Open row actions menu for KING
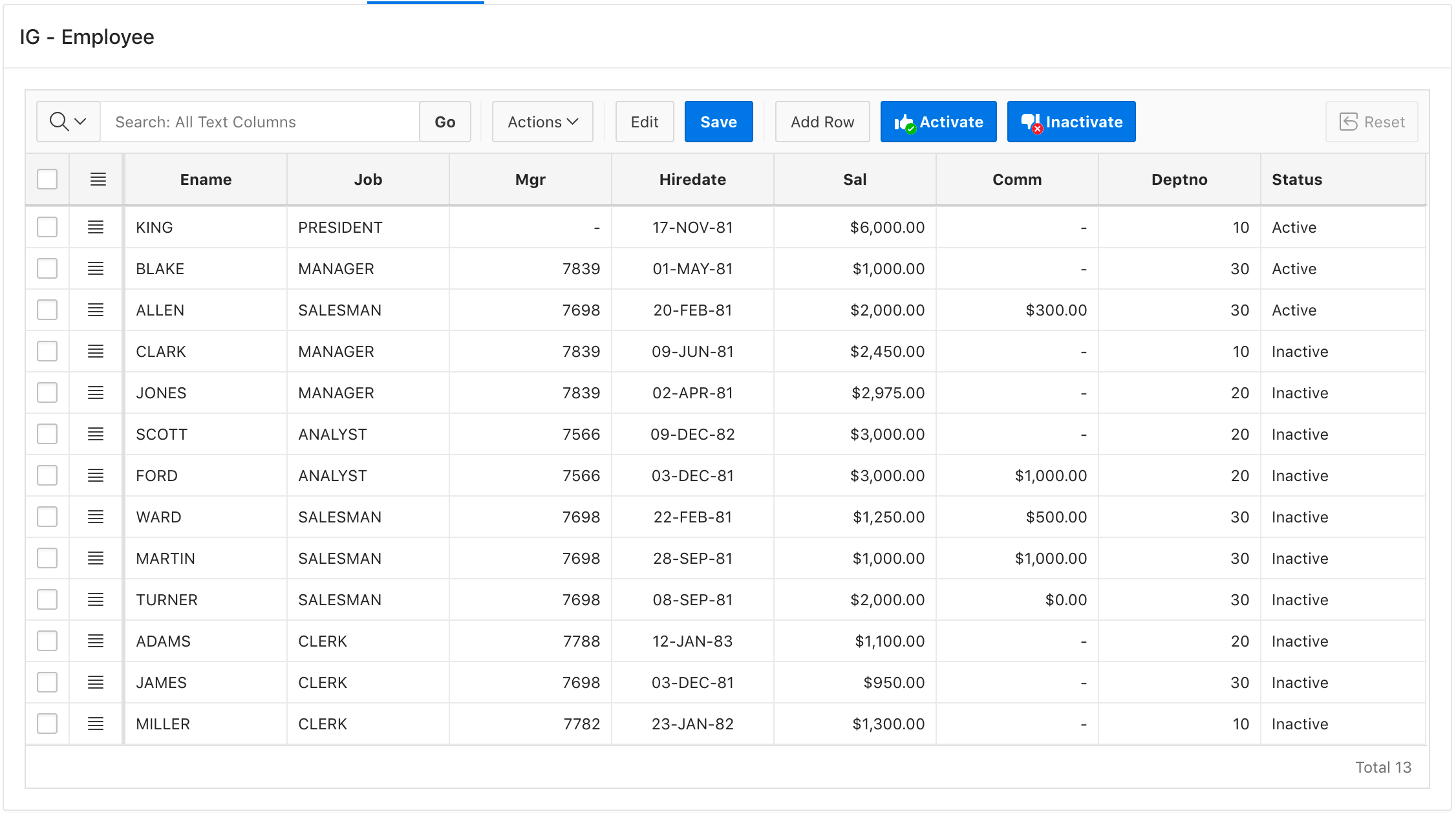Viewport: 1456px width, 816px height. pos(96,227)
